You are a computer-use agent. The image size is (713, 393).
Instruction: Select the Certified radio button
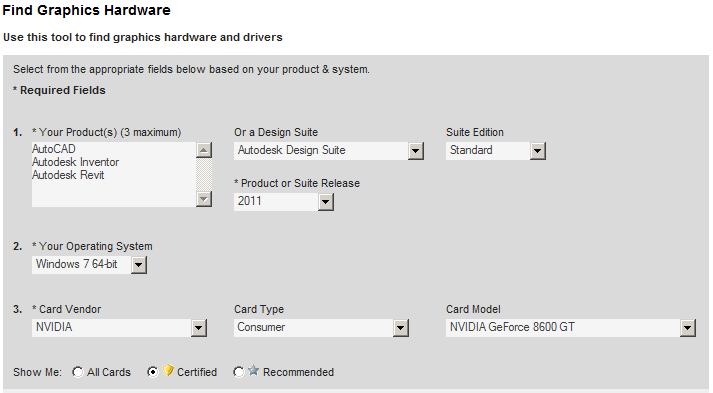(x=153, y=372)
